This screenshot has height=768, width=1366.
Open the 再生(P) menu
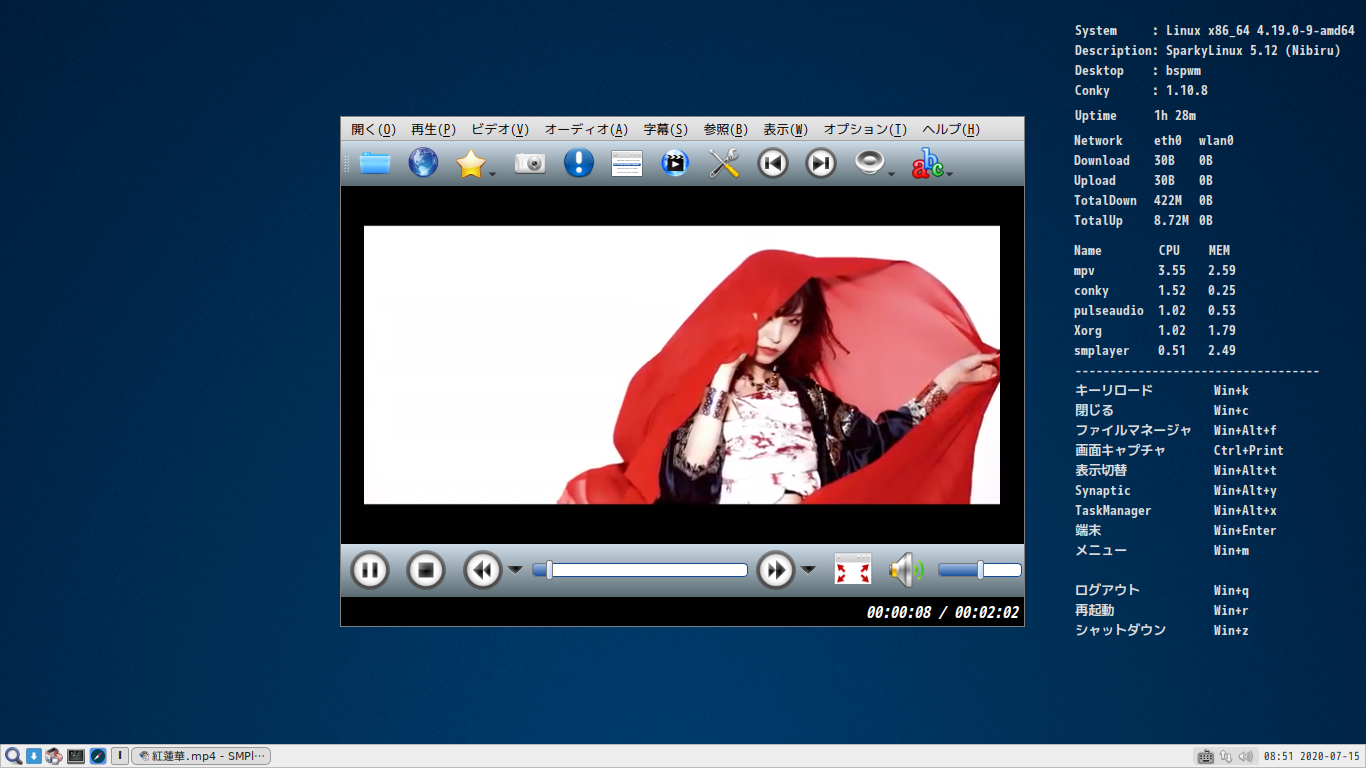433,129
